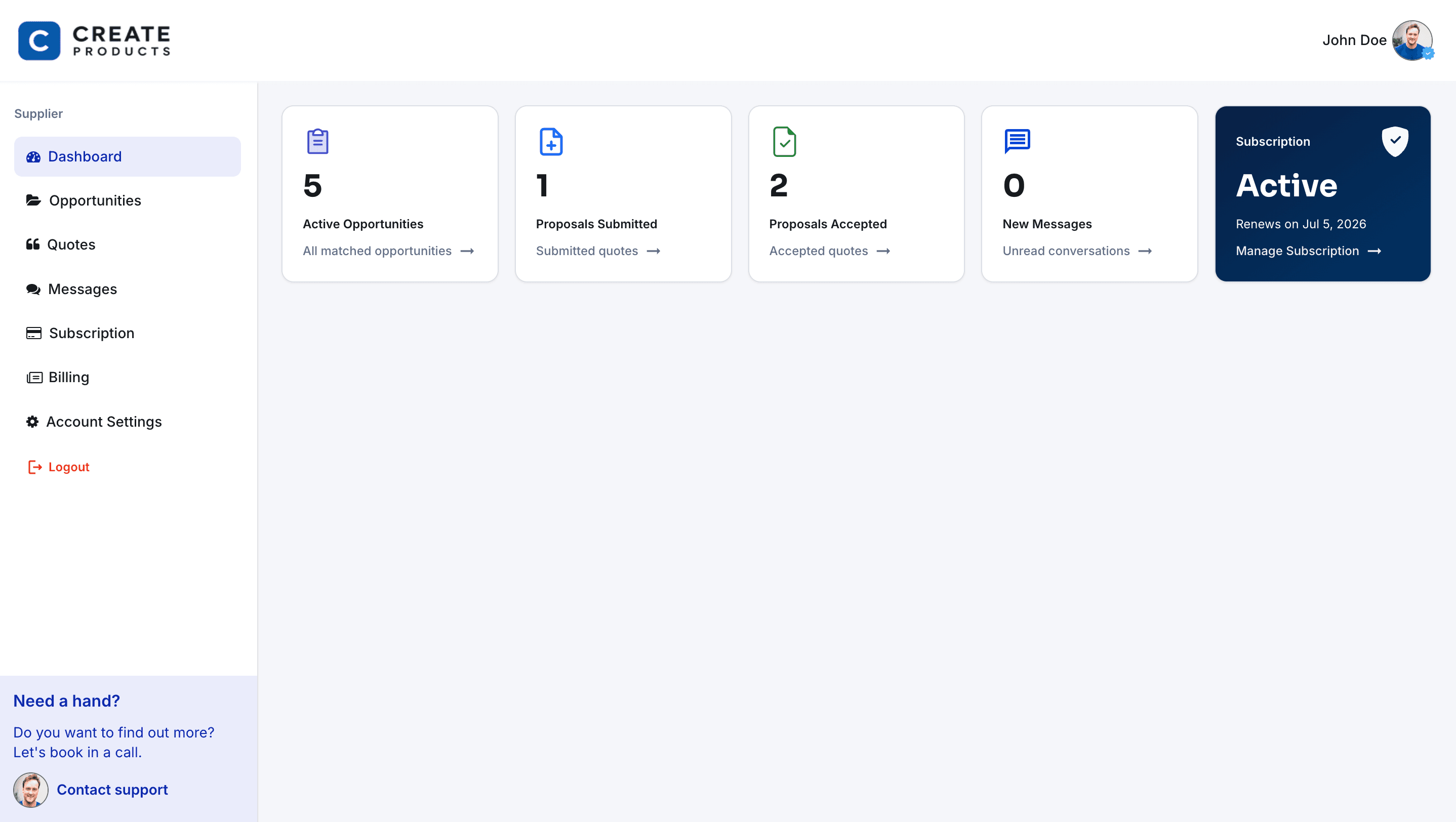This screenshot has height=822, width=1456.
Task: Click the Need a hand? heading
Action: coord(67,701)
